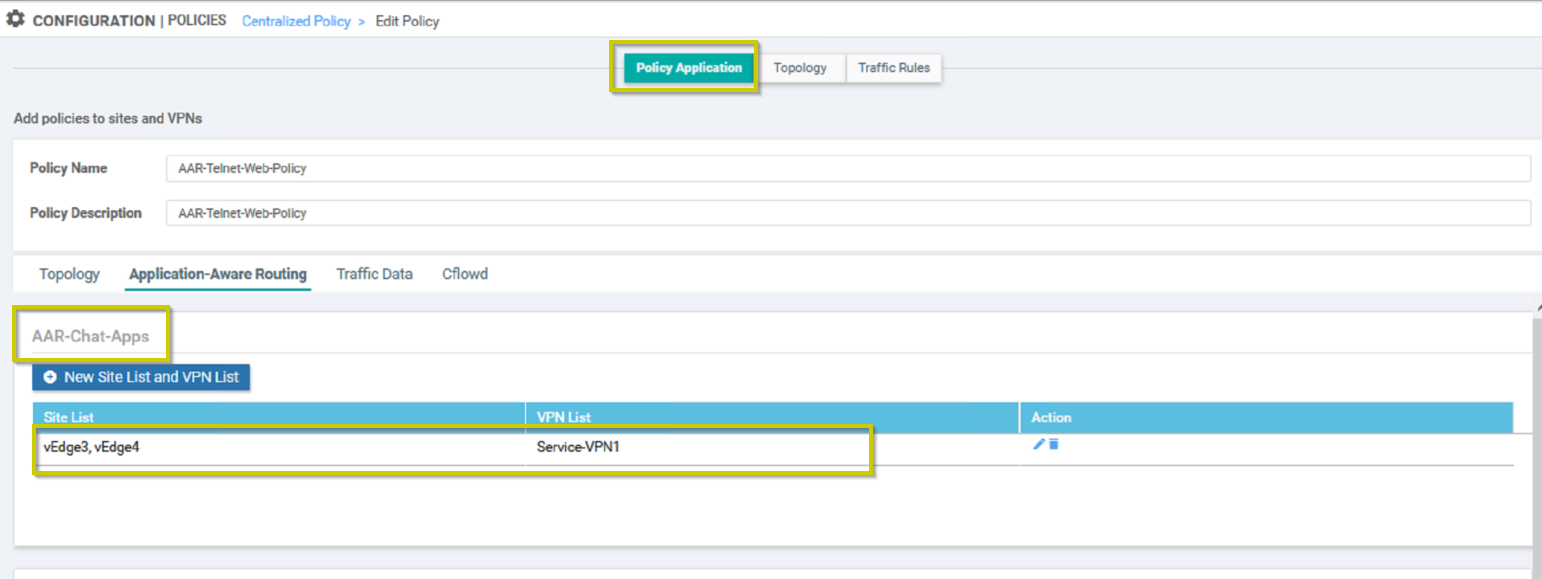Click the plus icon on New Site List button

pos(50,378)
